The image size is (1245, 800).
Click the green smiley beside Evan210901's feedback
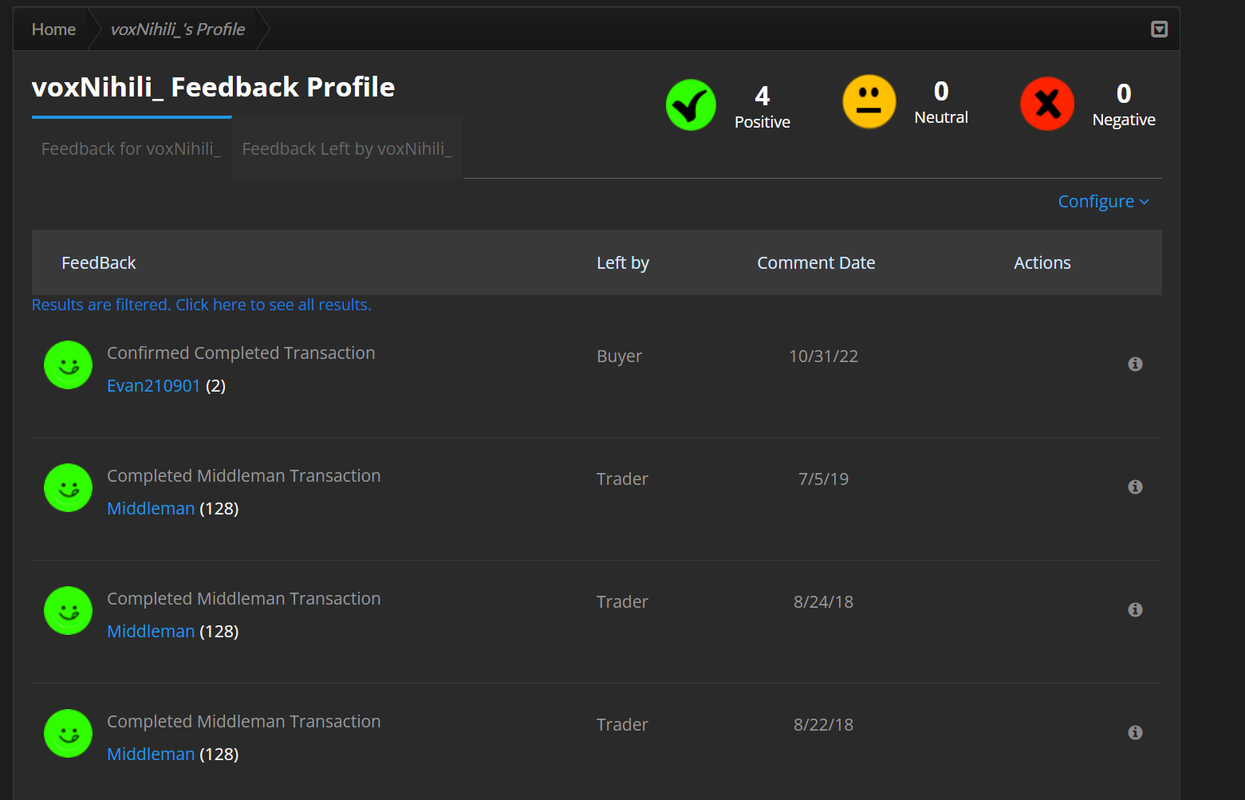pyautogui.click(x=68, y=365)
